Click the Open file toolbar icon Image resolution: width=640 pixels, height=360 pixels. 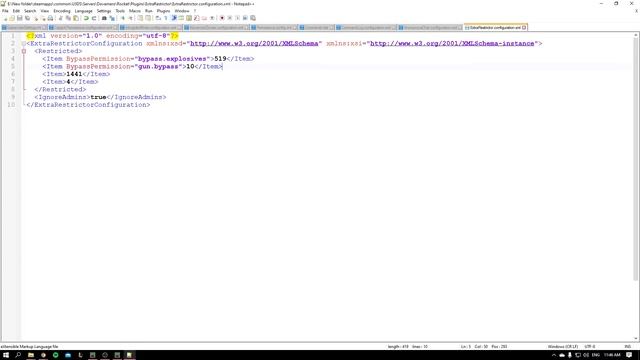coord(12,18)
